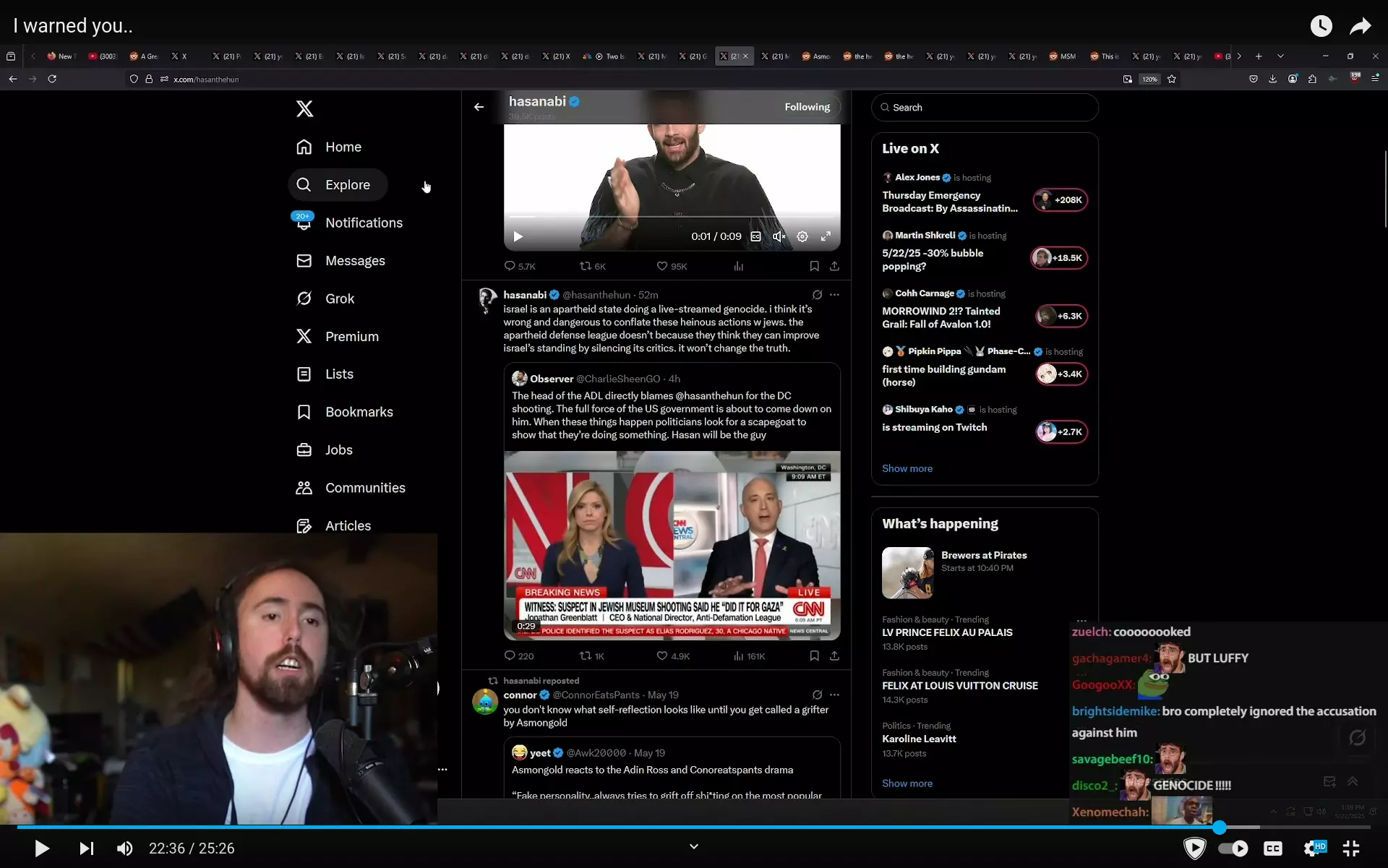The image size is (1388, 868).
Task: Share the YouTube video via arrow icon
Action: click(1361, 26)
